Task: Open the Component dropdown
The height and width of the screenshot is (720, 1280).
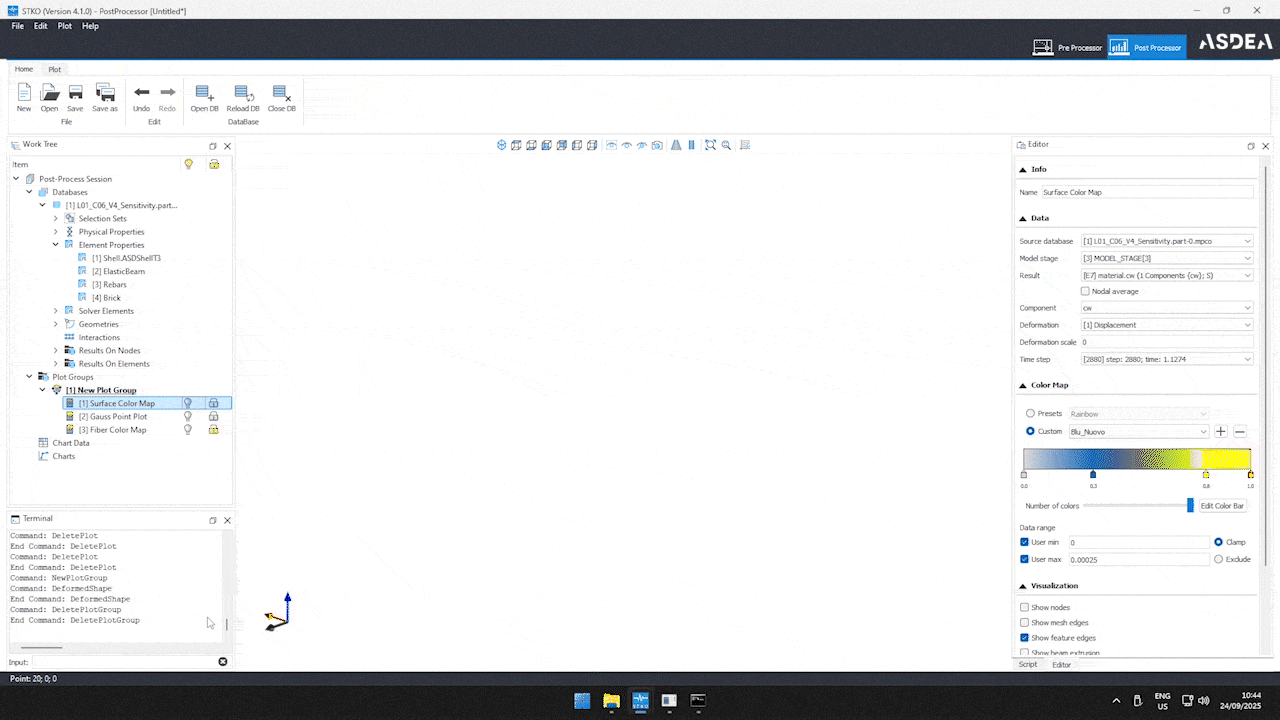Action: (1166, 308)
